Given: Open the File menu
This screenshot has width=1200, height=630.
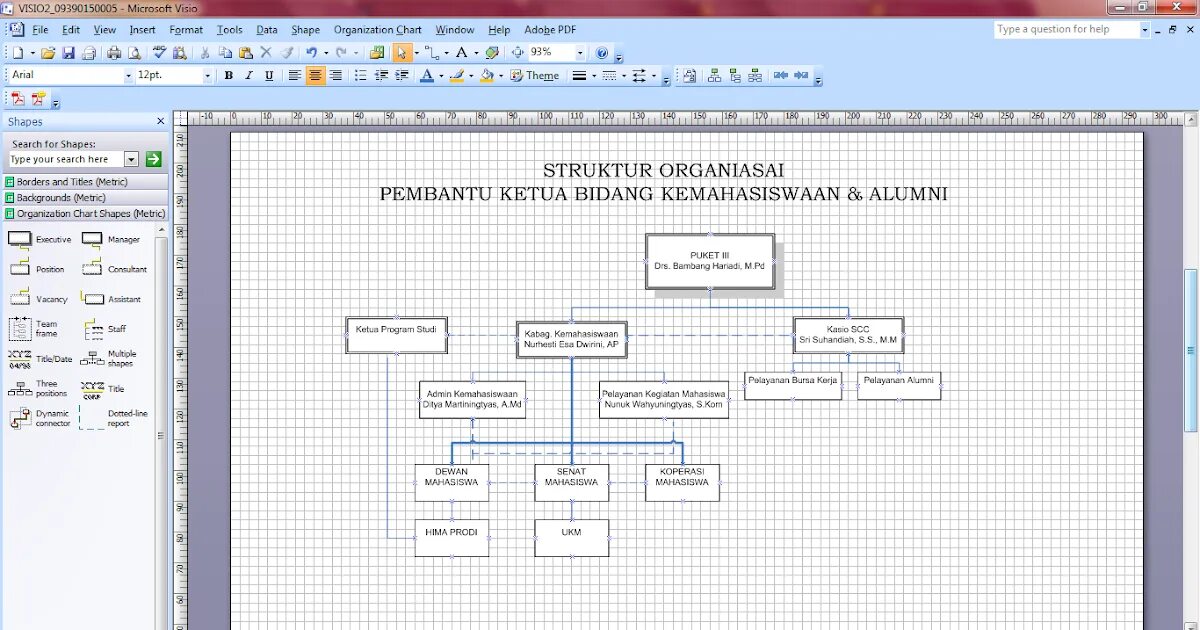Looking at the screenshot, I should click(40, 30).
